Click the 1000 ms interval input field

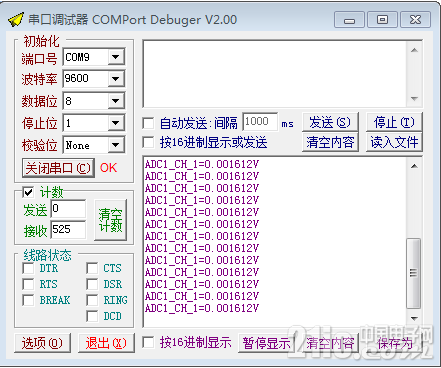point(260,122)
